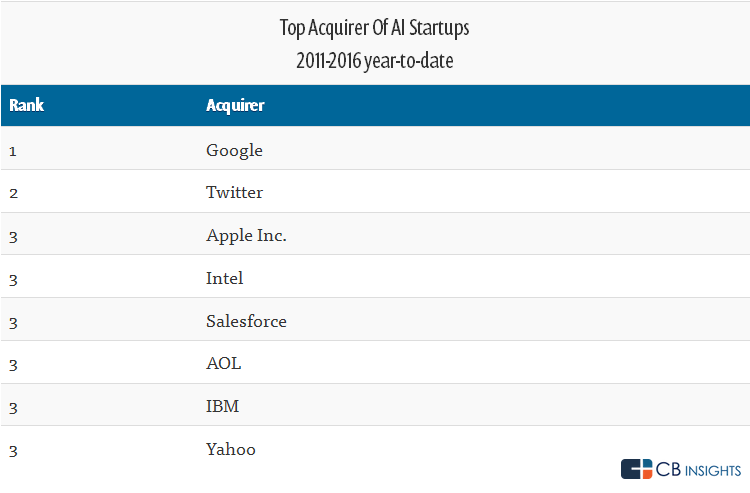Click the CB Insights brand name text

[x=698, y=470]
